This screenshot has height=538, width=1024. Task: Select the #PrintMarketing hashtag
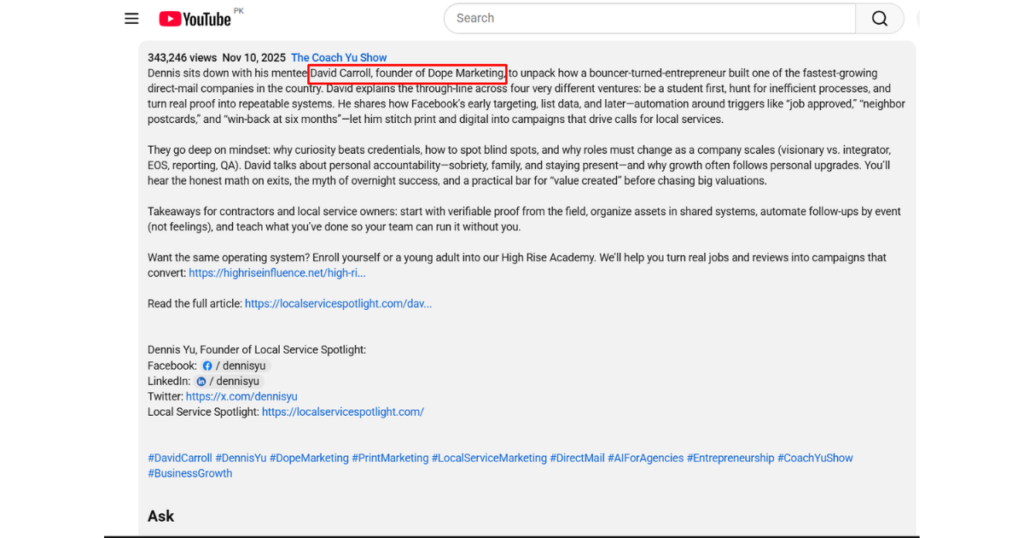point(390,458)
